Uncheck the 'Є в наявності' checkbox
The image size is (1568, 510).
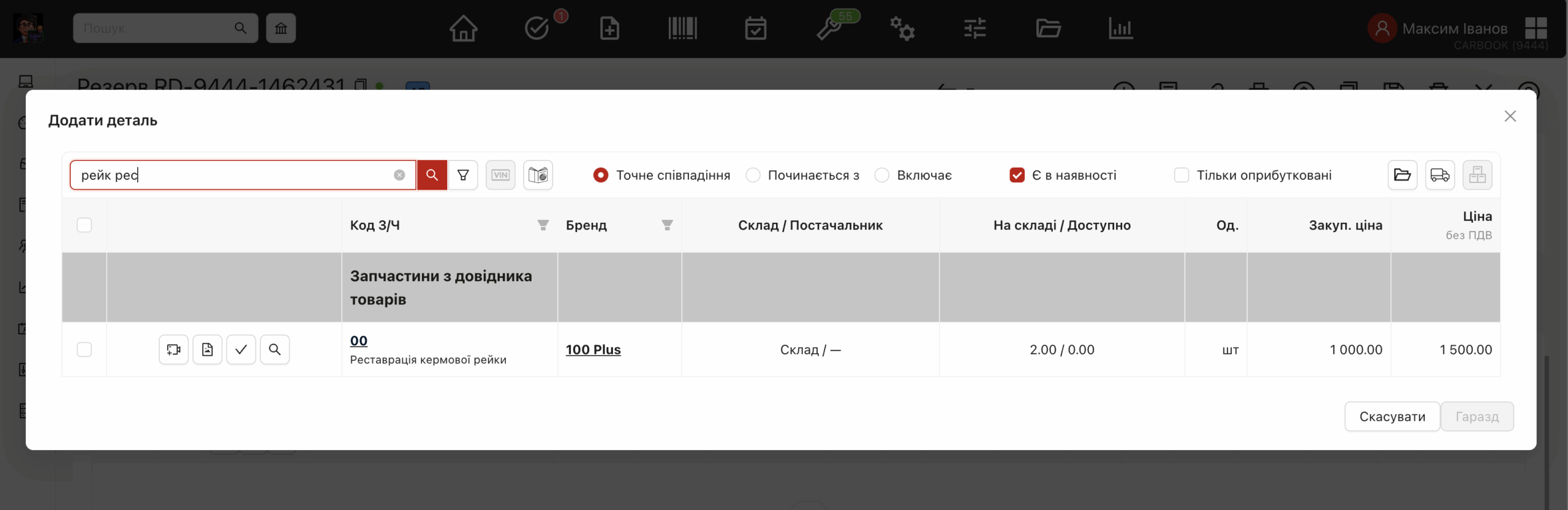[x=1017, y=175]
